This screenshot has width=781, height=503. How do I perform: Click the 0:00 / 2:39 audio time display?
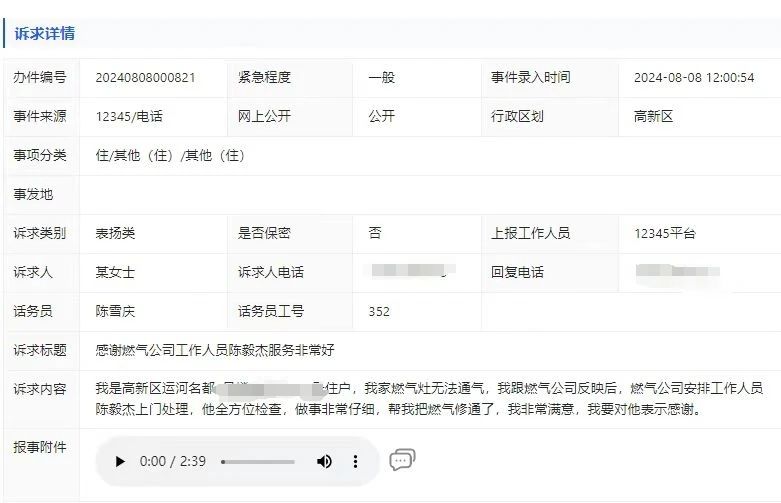coord(173,461)
